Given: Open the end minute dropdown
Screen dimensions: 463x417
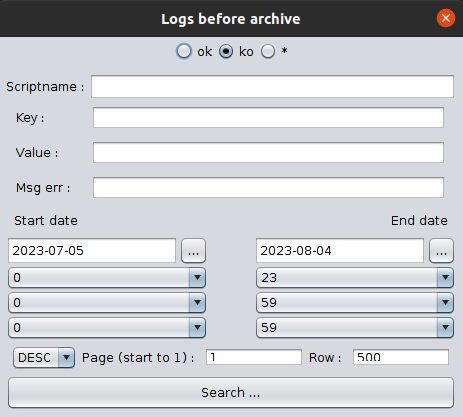Looking at the screenshot, I should [x=355, y=302].
